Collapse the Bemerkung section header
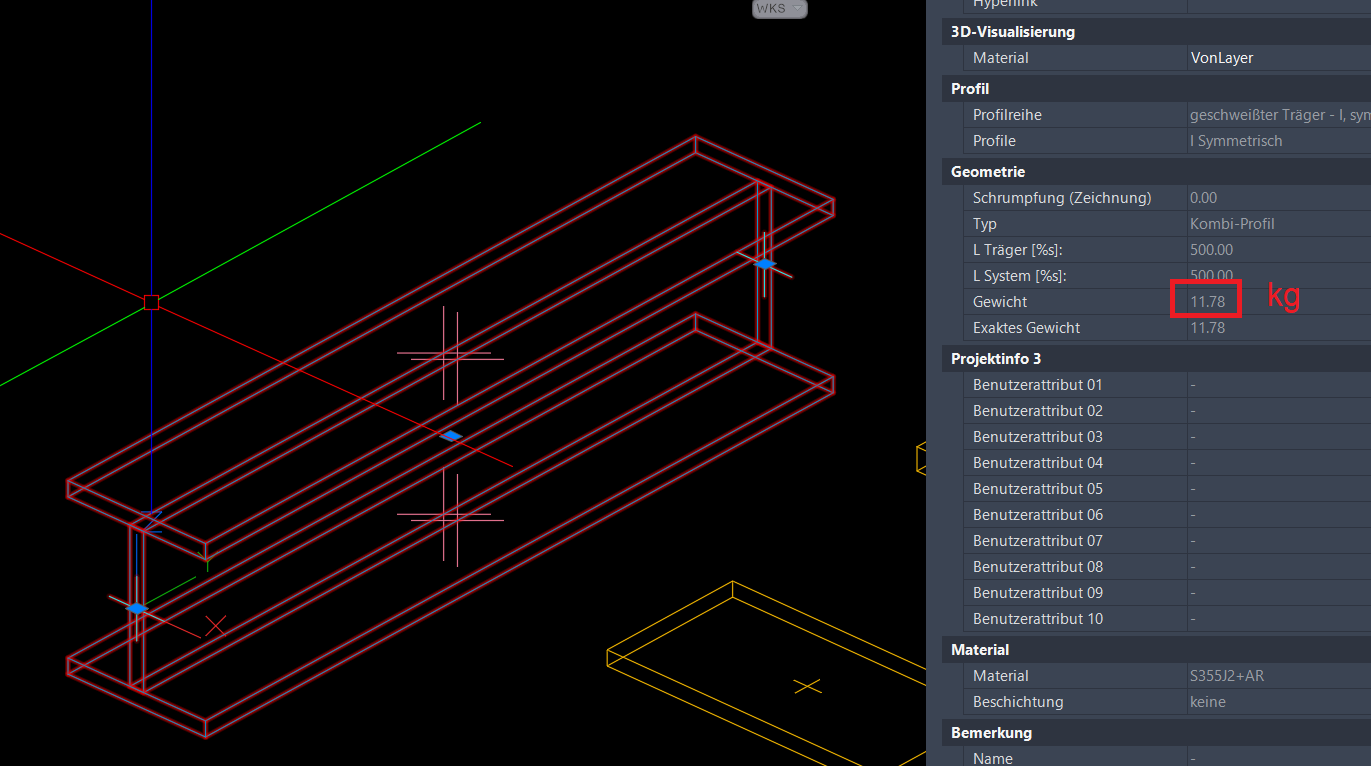Screen dimensions: 1371x766 991,732
